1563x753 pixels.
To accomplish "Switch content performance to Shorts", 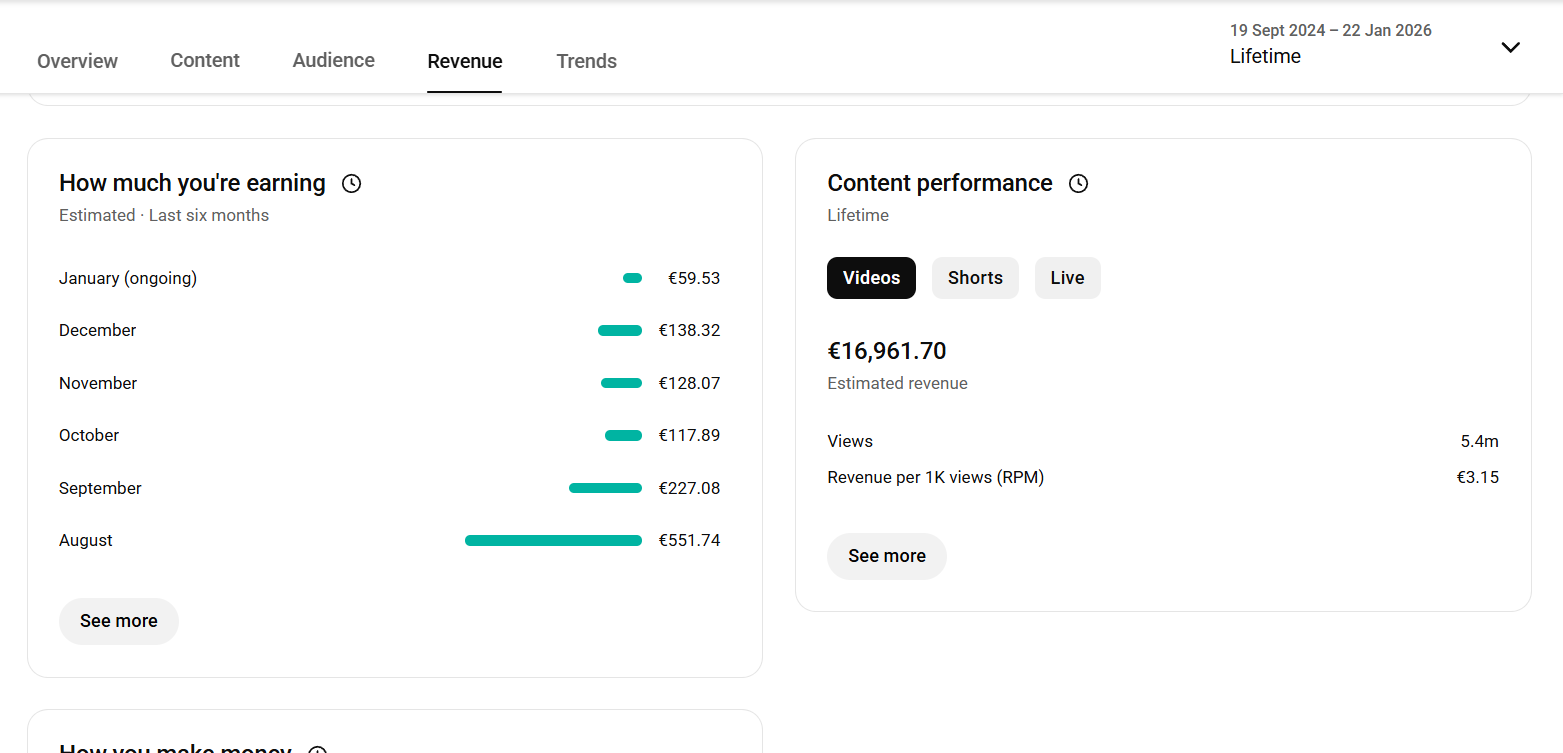I will click(975, 278).
